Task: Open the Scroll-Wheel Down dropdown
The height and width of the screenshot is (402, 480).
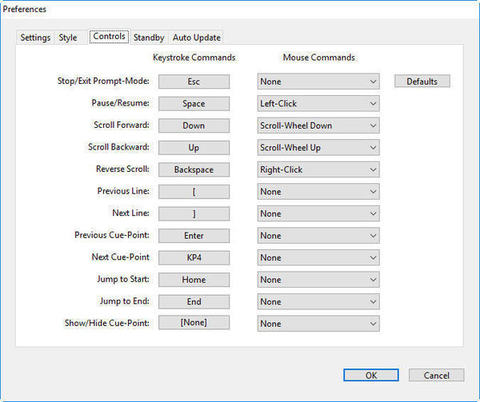Action: [x=318, y=126]
